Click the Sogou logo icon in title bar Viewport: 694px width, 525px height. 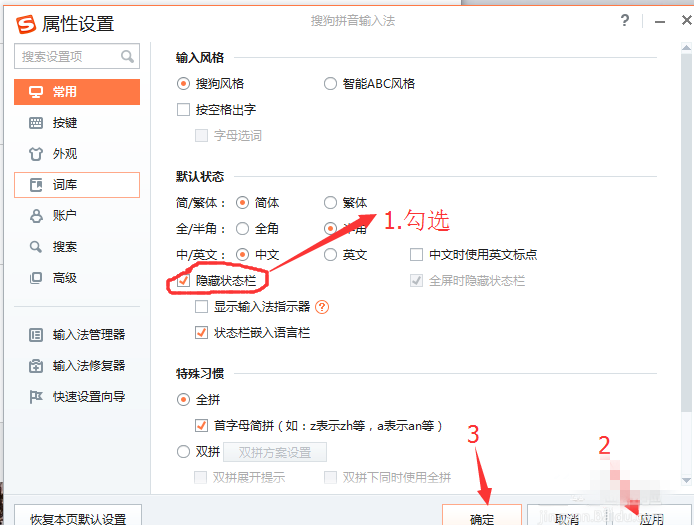(26, 24)
